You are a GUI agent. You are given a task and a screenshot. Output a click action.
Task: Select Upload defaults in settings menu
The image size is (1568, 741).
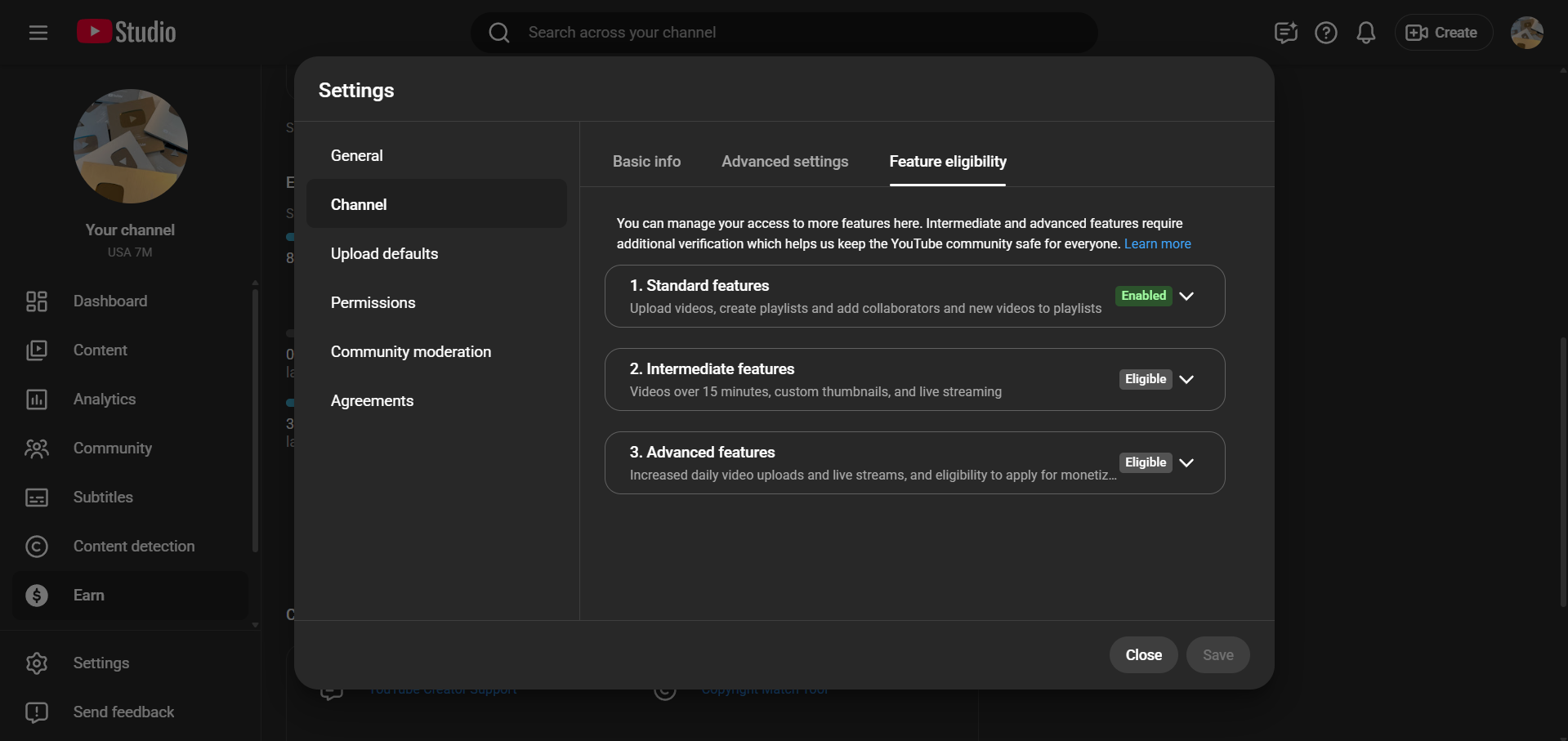384,254
